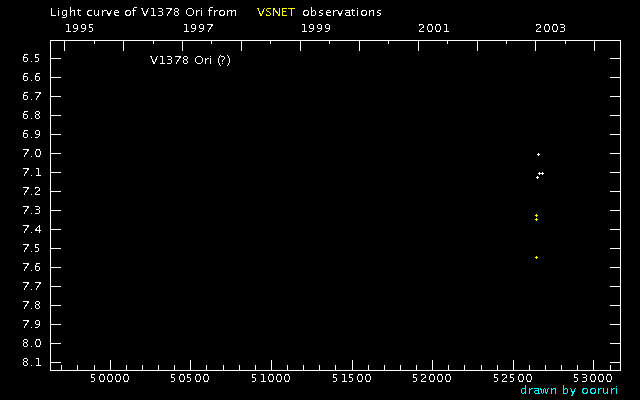Click the 6.5 magnitude label on left axis
This screenshot has width=640, height=400.
(30, 58)
